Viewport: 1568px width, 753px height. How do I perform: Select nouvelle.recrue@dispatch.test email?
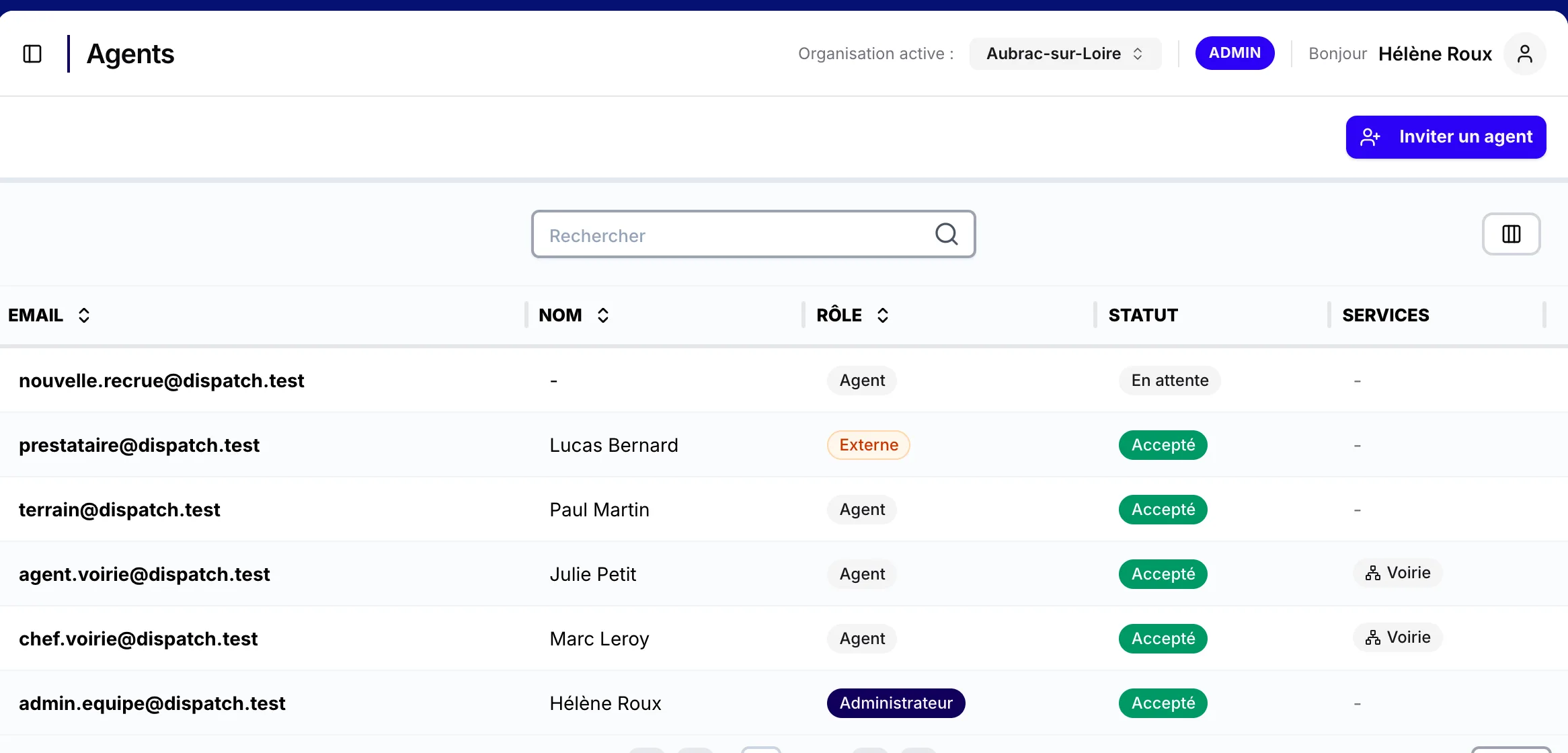[x=161, y=381]
